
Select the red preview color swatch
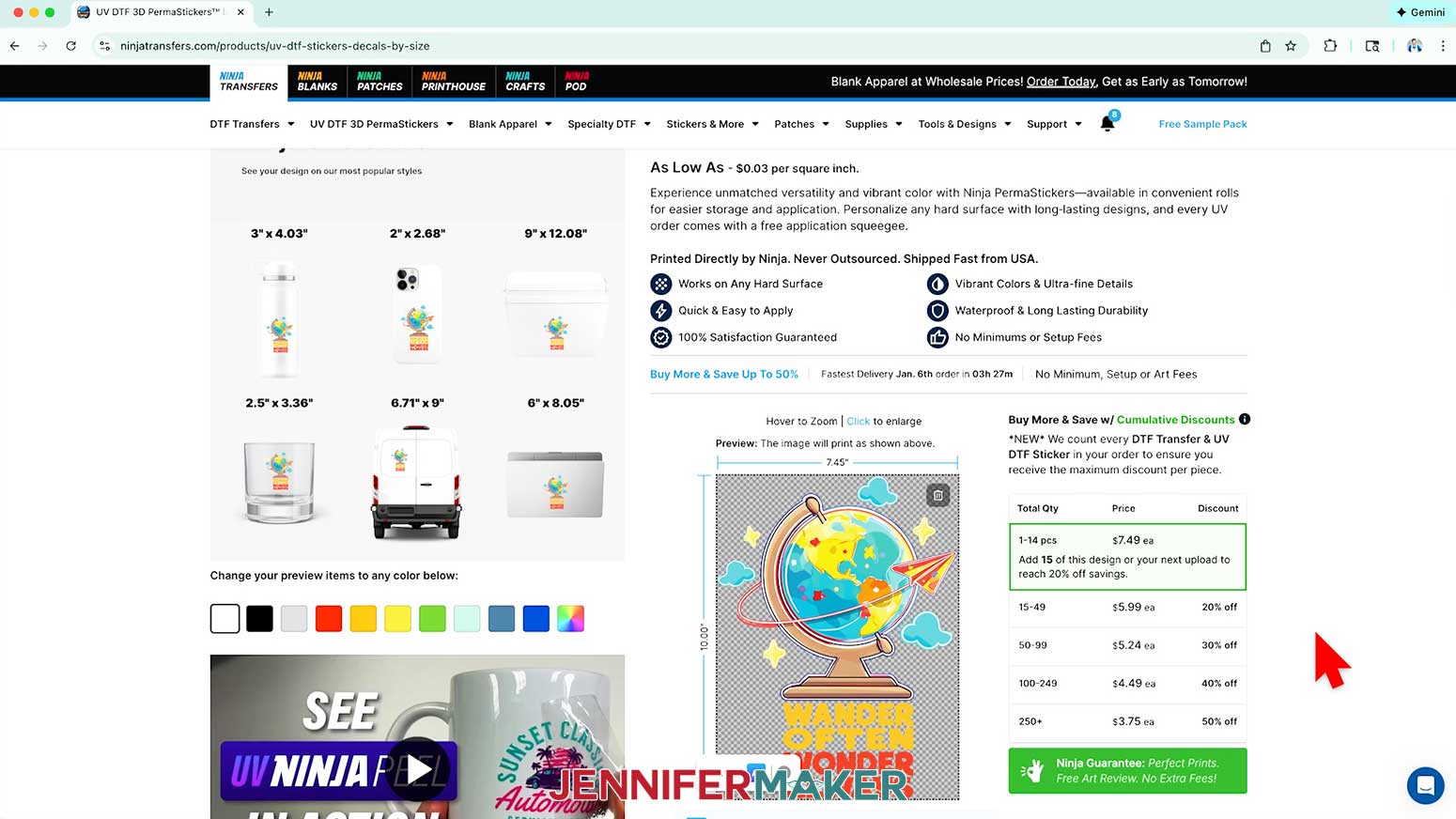pos(329,618)
